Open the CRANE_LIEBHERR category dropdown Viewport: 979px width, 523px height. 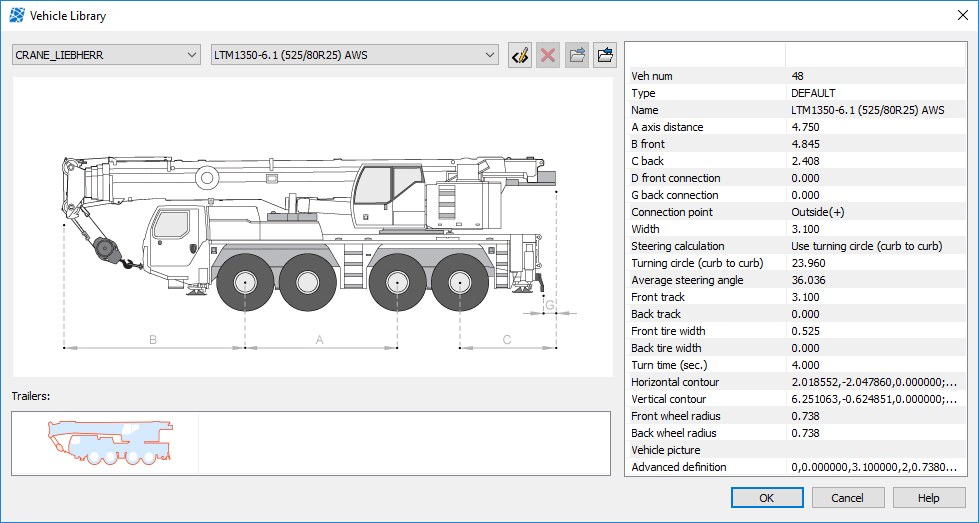[106, 55]
